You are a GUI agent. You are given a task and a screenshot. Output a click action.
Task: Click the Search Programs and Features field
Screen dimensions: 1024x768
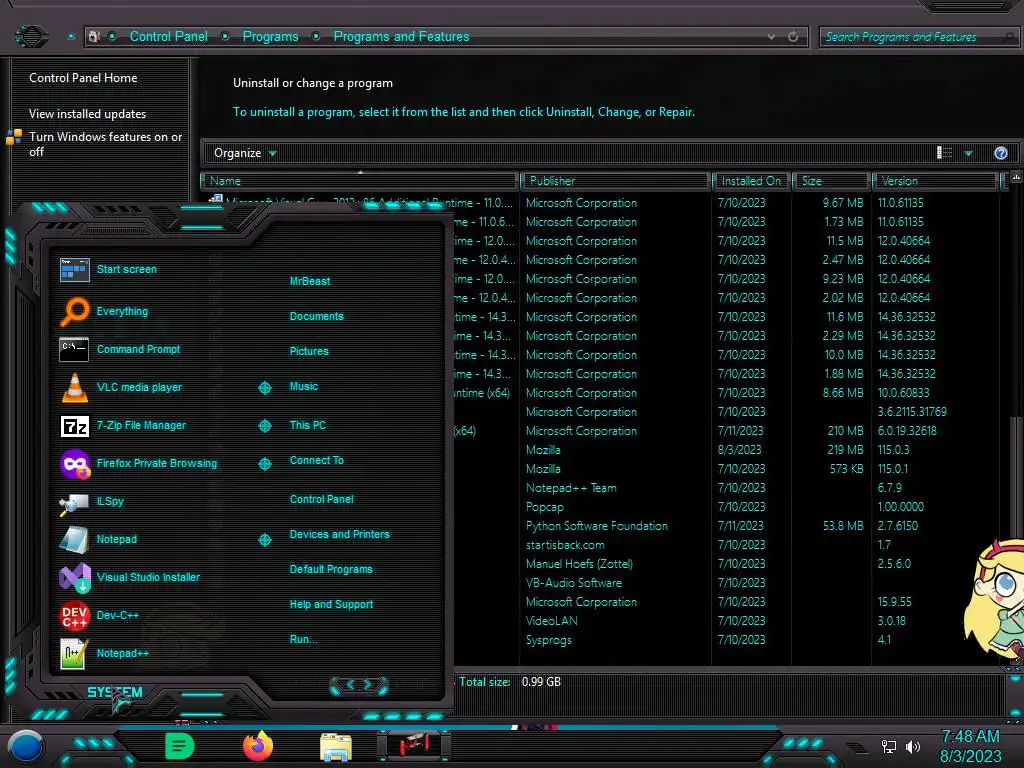click(x=917, y=37)
